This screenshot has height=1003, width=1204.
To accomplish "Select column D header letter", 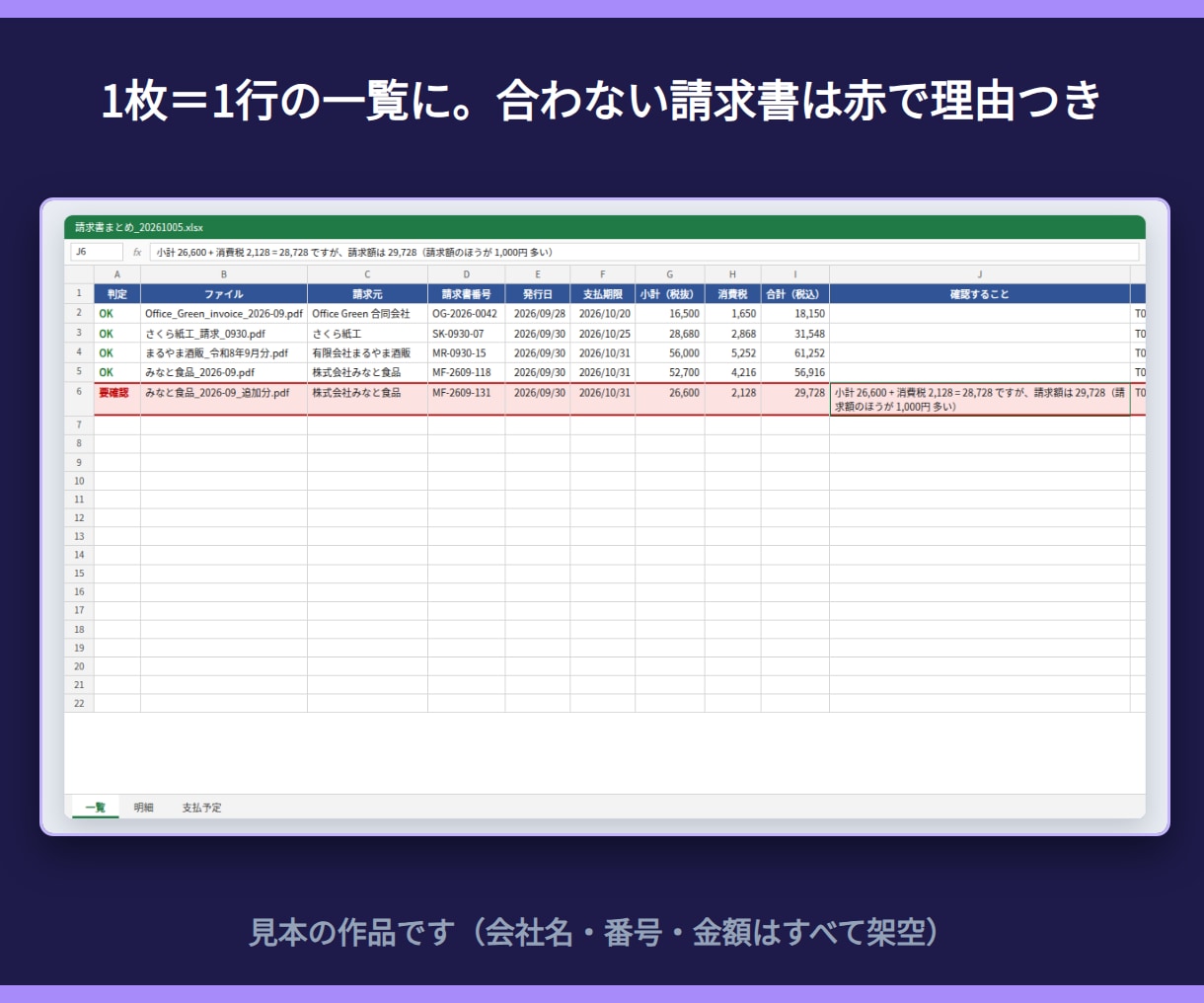I will click(x=466, y=274).
